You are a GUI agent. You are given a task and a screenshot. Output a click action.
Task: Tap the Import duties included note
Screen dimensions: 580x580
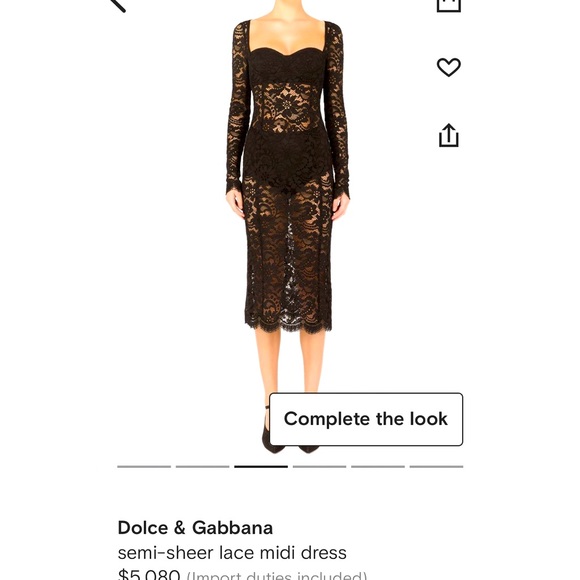[x=277, y=576]
